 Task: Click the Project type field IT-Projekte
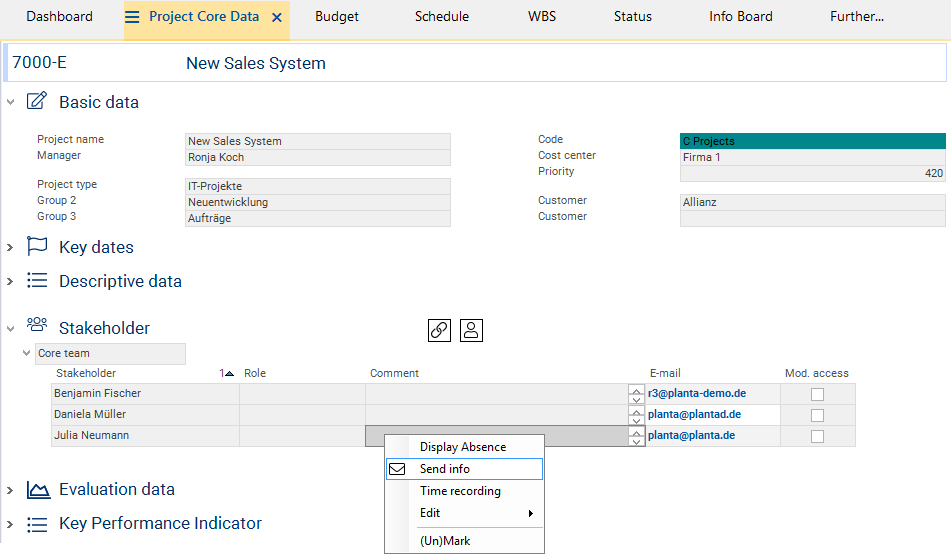click(x=318, y=186)
